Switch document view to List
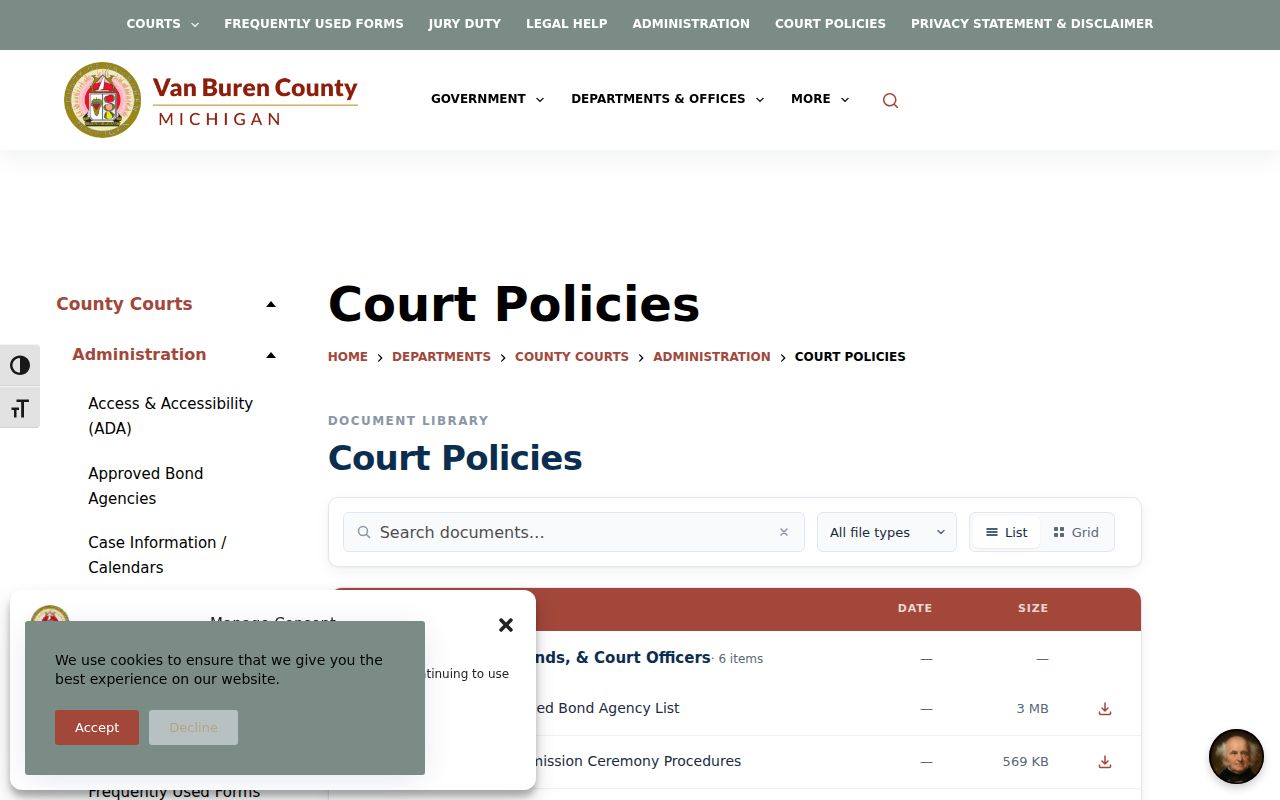 coord(1006,532)
